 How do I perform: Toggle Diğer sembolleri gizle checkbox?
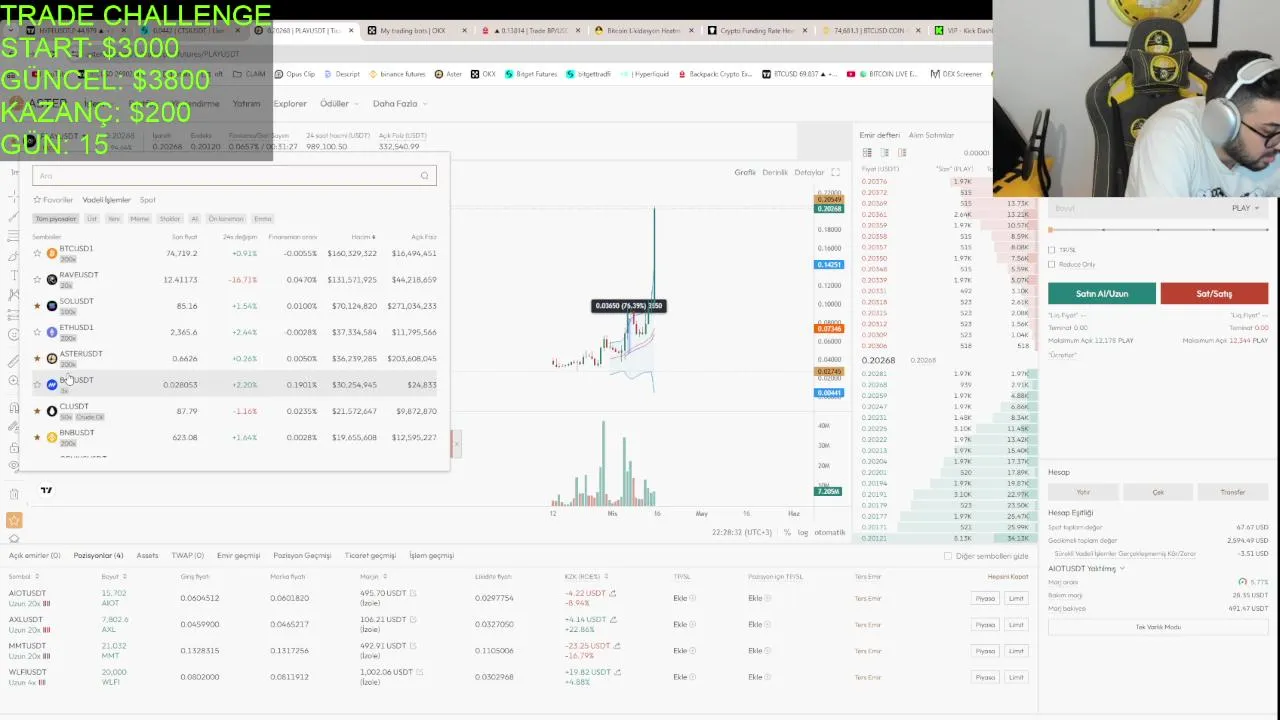click(948, 556)
